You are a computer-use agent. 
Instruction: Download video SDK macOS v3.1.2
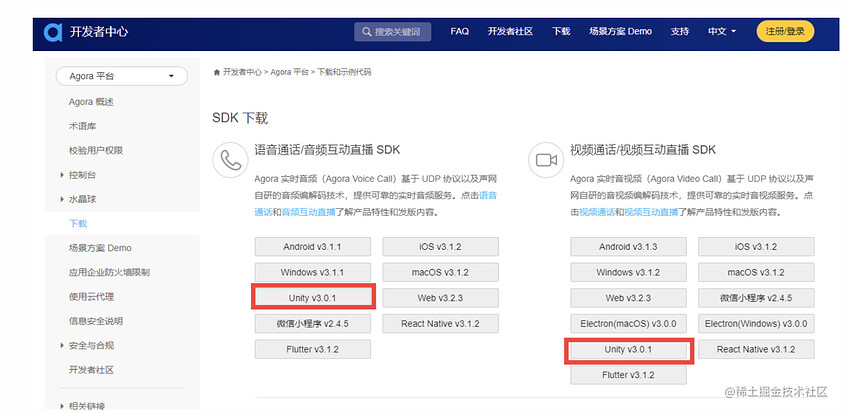756,272
